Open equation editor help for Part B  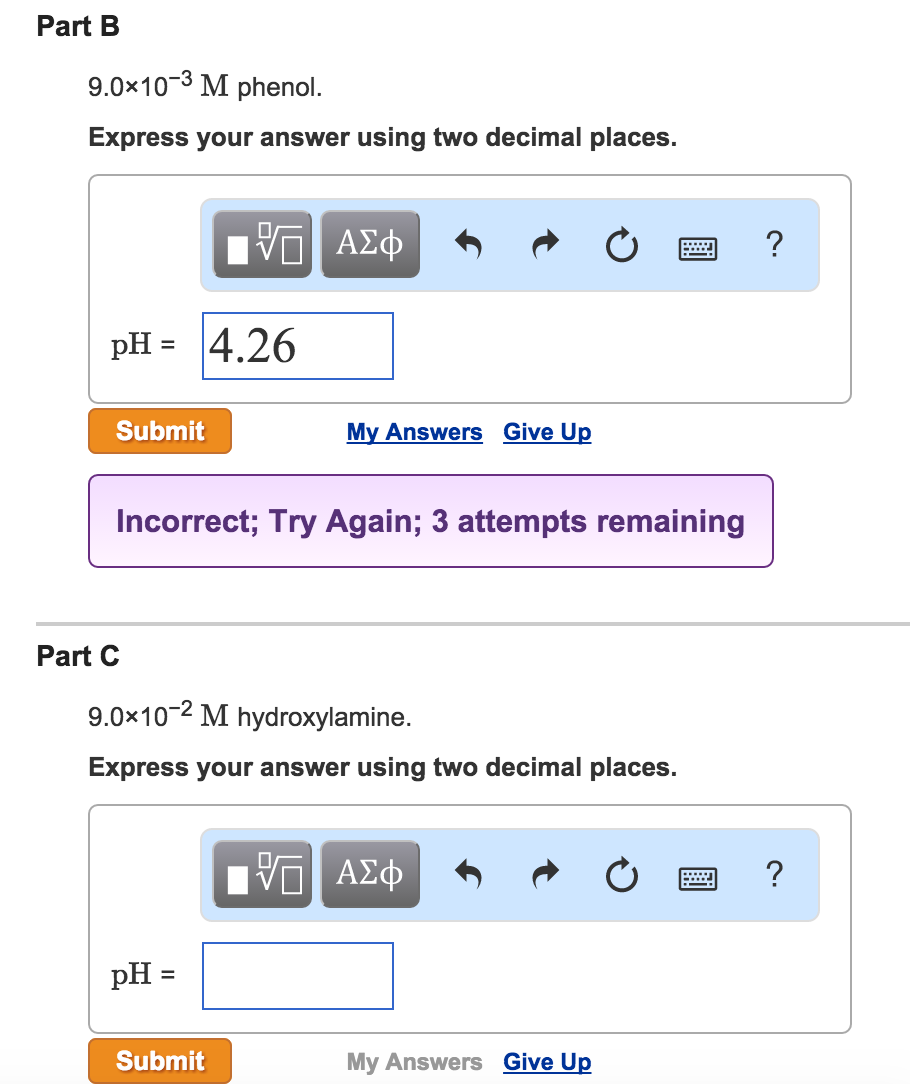[x=775, y=243]
